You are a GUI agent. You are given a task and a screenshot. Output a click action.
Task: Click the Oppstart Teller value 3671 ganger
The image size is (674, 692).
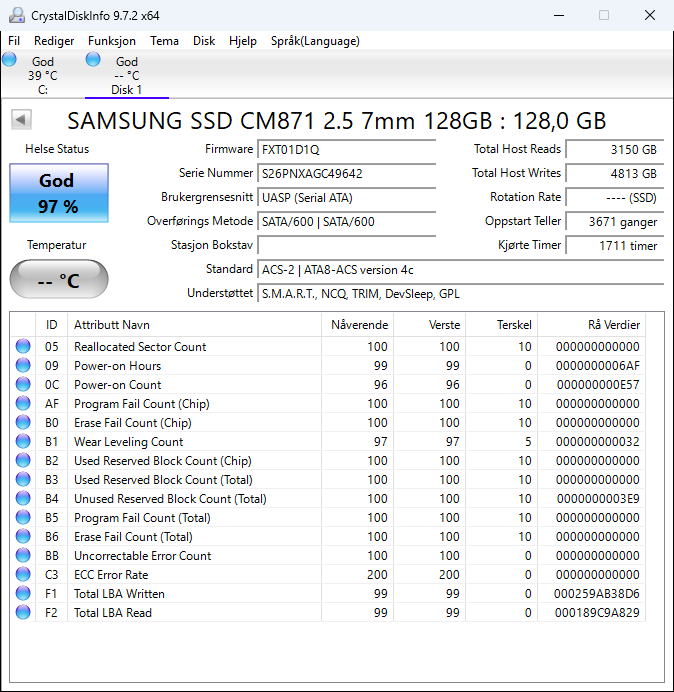coord(614,222)
